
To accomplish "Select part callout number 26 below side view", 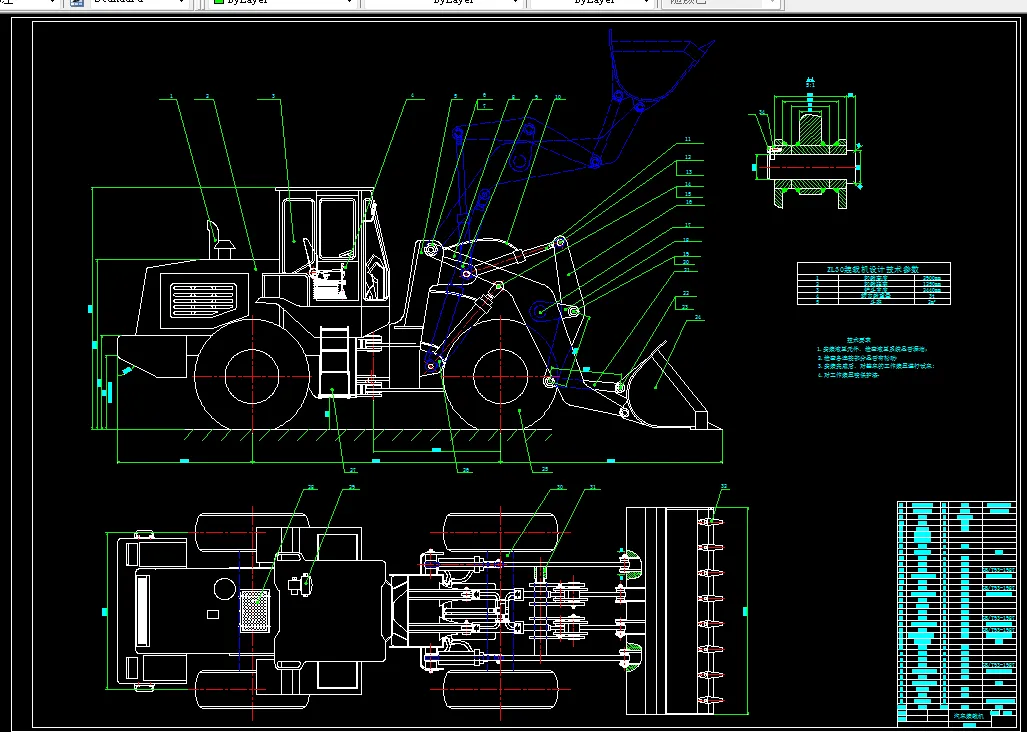I will 466,469.
